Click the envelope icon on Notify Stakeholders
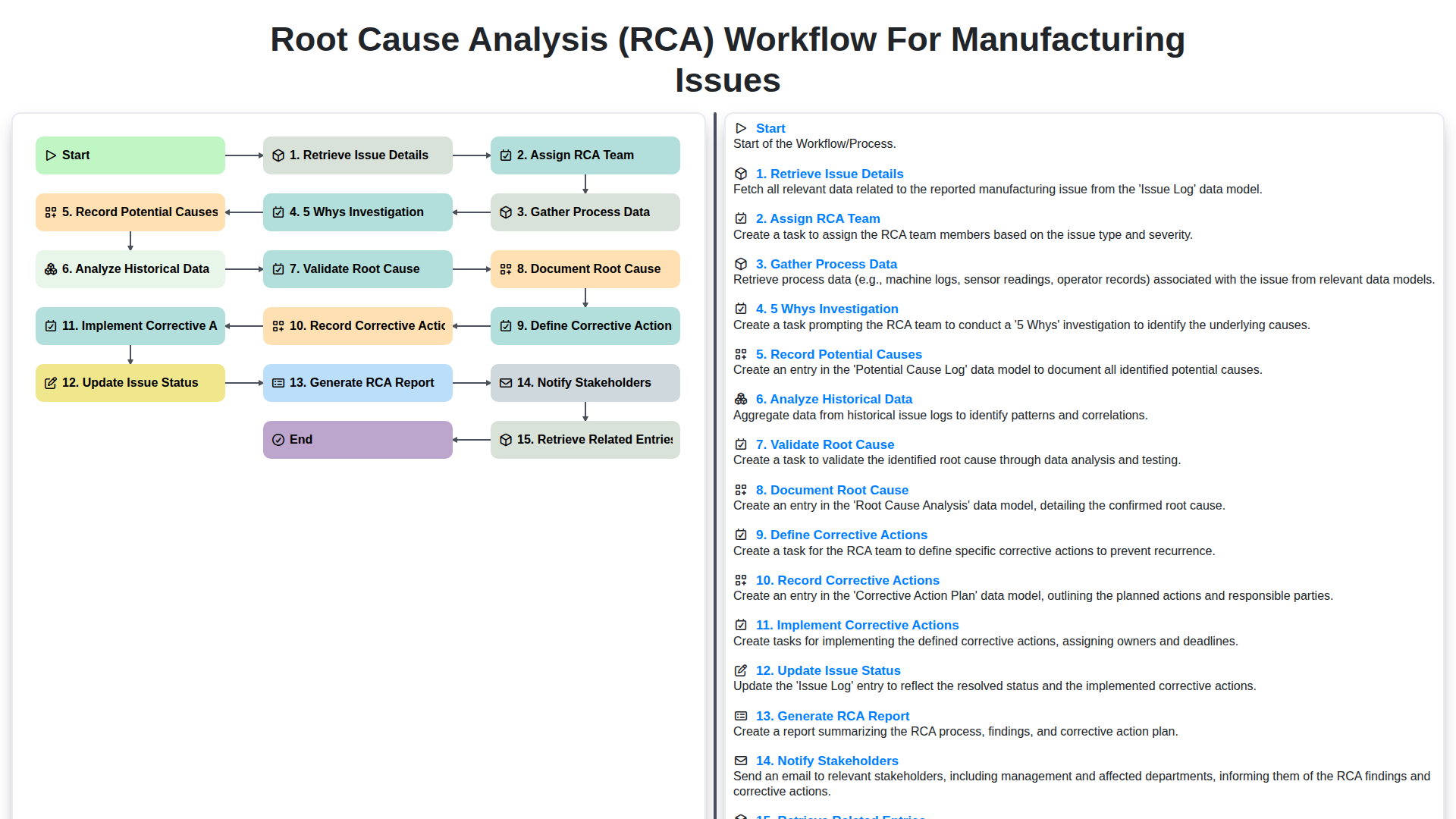 [x=505, y=382]
